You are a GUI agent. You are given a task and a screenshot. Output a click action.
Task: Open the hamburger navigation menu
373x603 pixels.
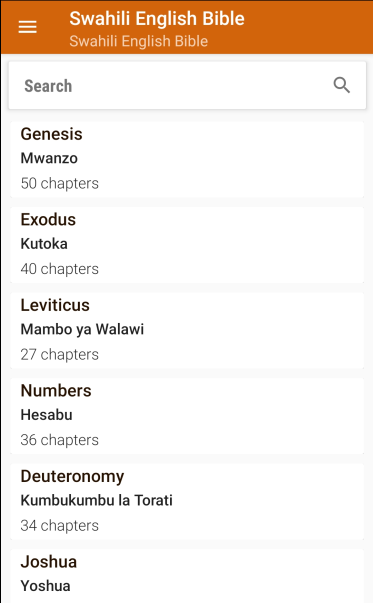[28, 27]
